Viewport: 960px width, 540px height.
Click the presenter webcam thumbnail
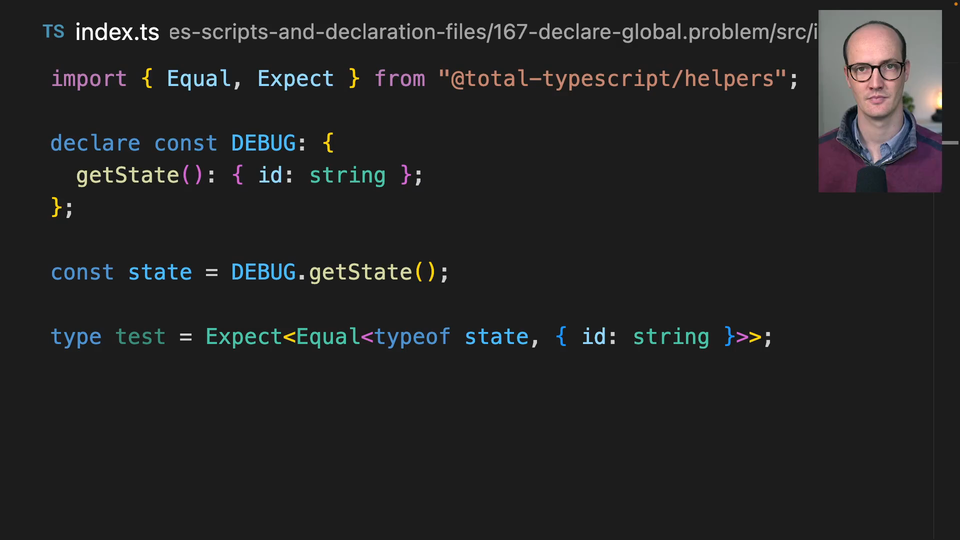point(879,101)
